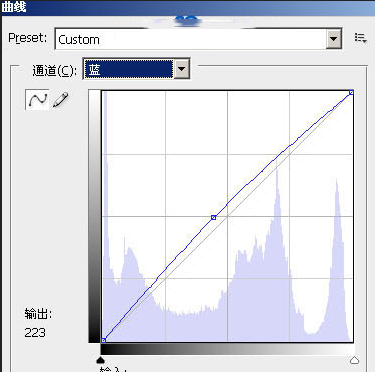Click the white point input slider triangle
This screenshot has height=372, width=375.
354,360
